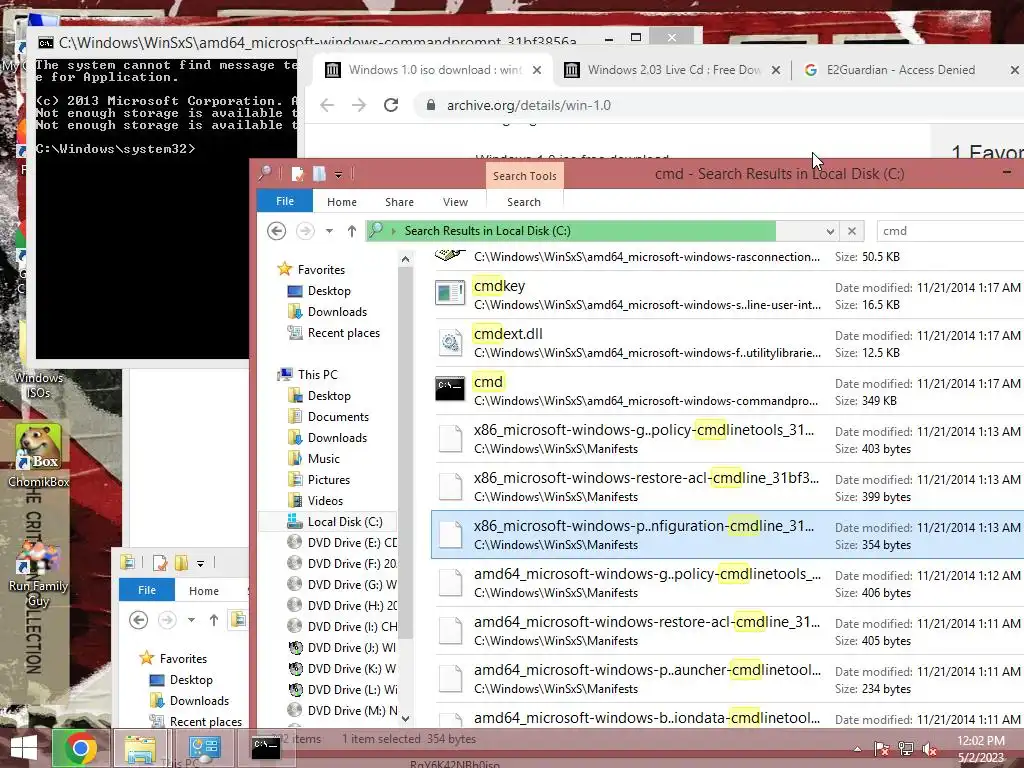Open the Command Prompt taskbar icon
Image resolution: width=1024 pixels, height=768 pixels.
[x=266, y=748]
